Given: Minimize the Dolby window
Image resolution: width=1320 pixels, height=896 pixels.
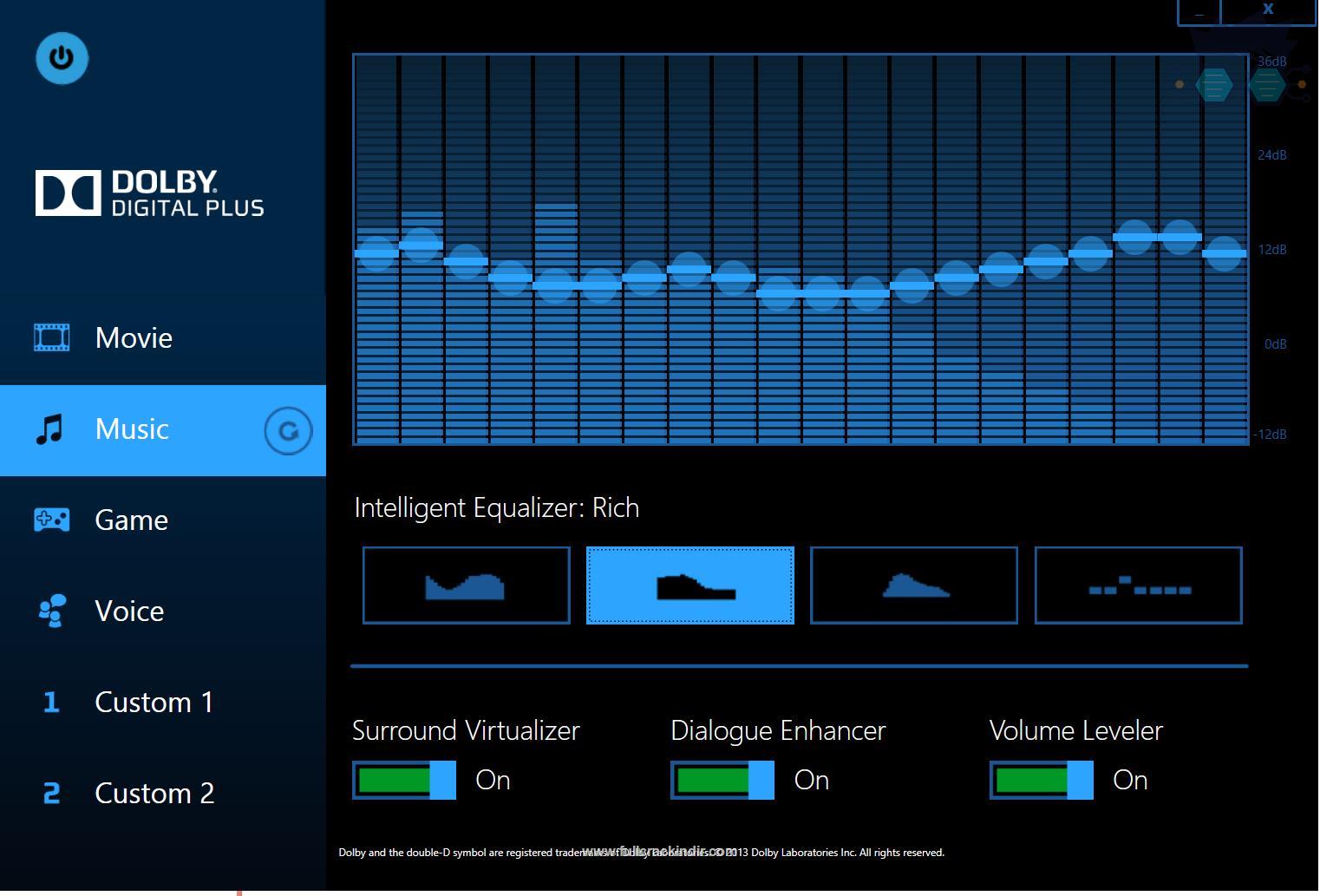Looking at the screenshot, I should coord(1199,12).
